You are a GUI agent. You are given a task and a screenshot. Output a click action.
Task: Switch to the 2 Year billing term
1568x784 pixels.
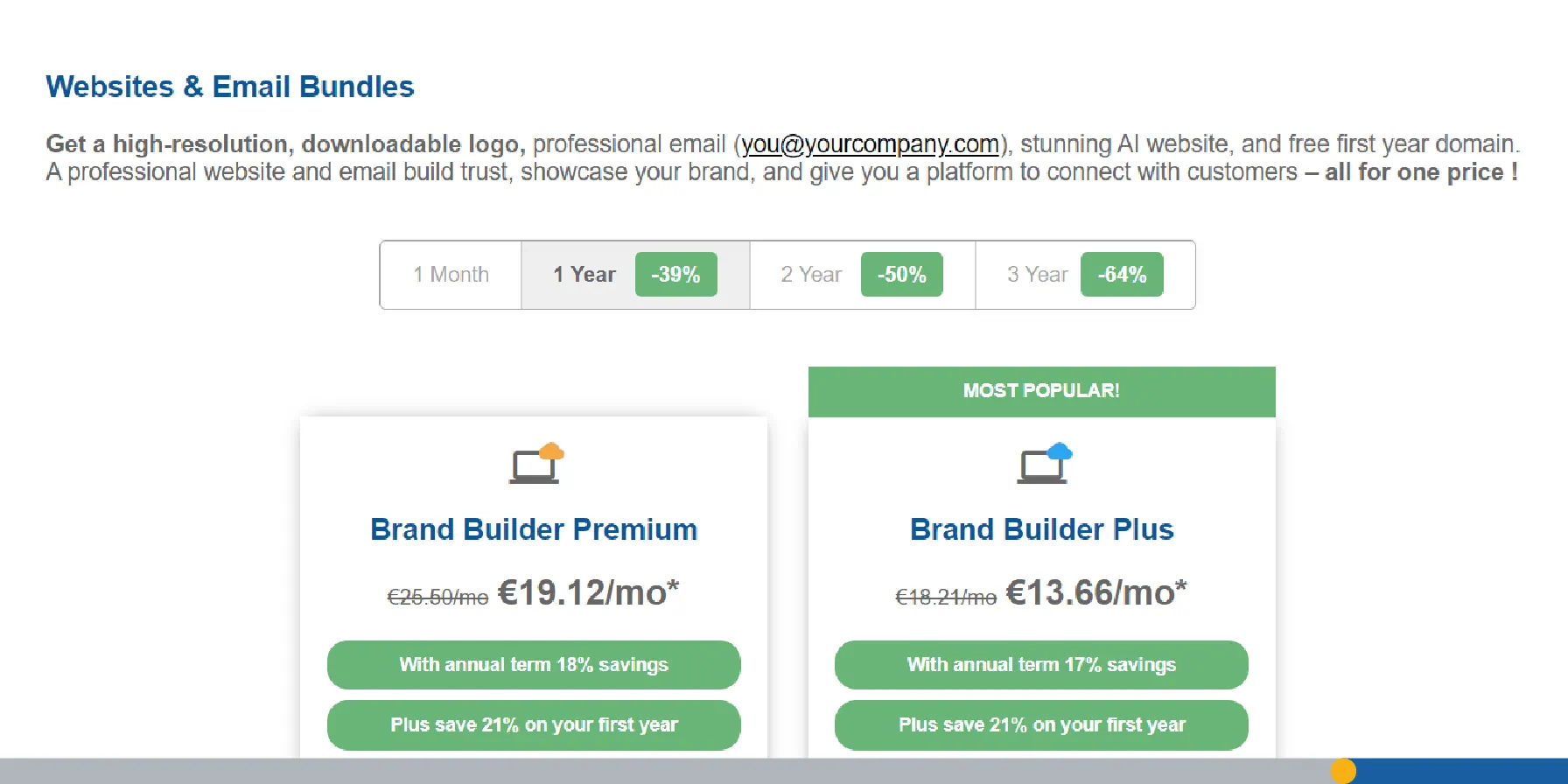click(x=811, y=275)
